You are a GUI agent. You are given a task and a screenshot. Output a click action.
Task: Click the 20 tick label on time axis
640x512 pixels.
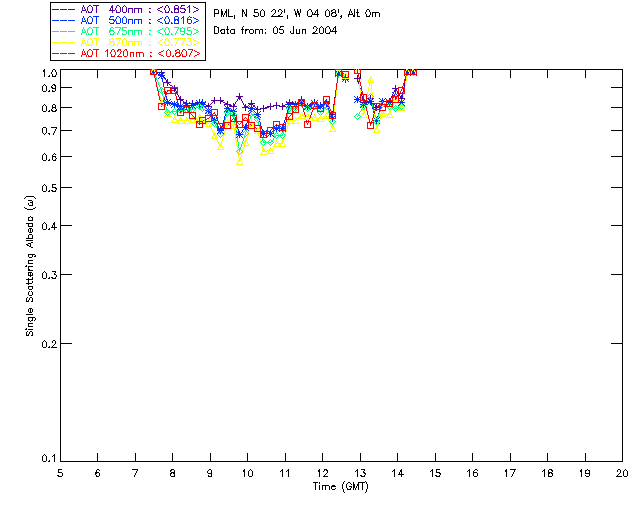[x=622, y=473]
